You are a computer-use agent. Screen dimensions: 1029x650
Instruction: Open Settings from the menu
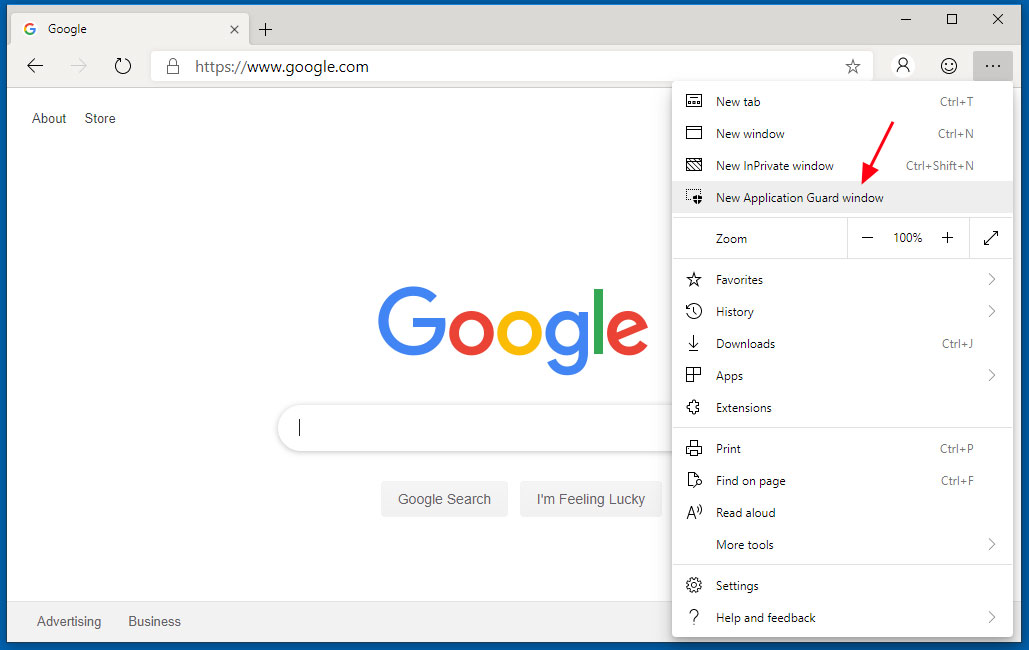coord(843,585)
